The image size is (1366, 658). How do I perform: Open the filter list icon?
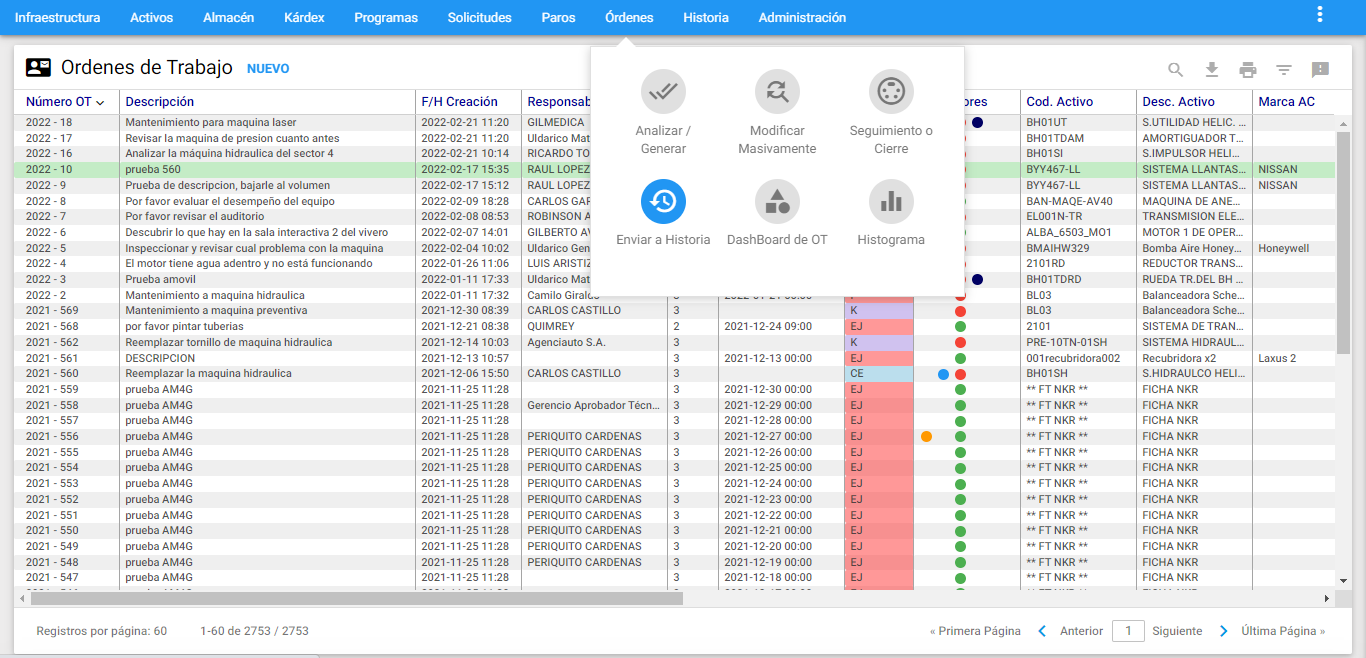pos(1284,69)
